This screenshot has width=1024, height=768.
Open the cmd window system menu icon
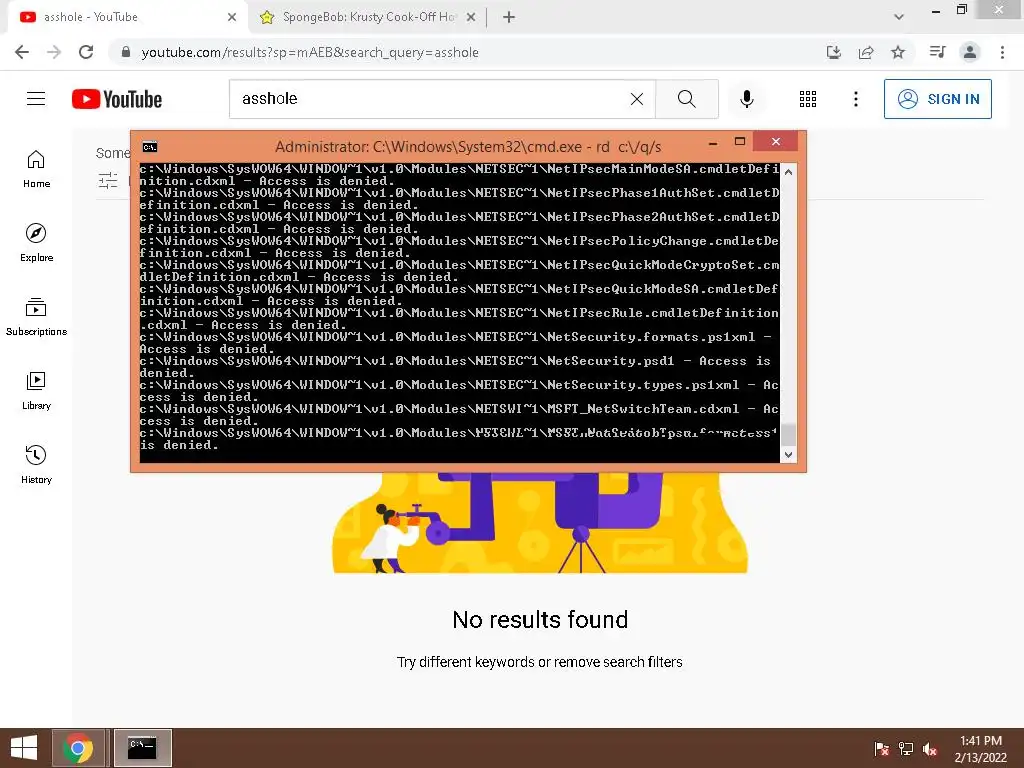pyautogui.click(x=150, y=147)
